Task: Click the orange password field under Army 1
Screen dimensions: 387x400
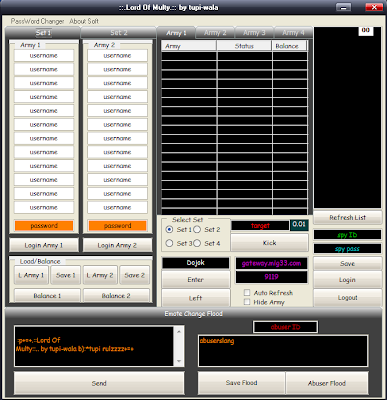Action: (x=44, y=226)
